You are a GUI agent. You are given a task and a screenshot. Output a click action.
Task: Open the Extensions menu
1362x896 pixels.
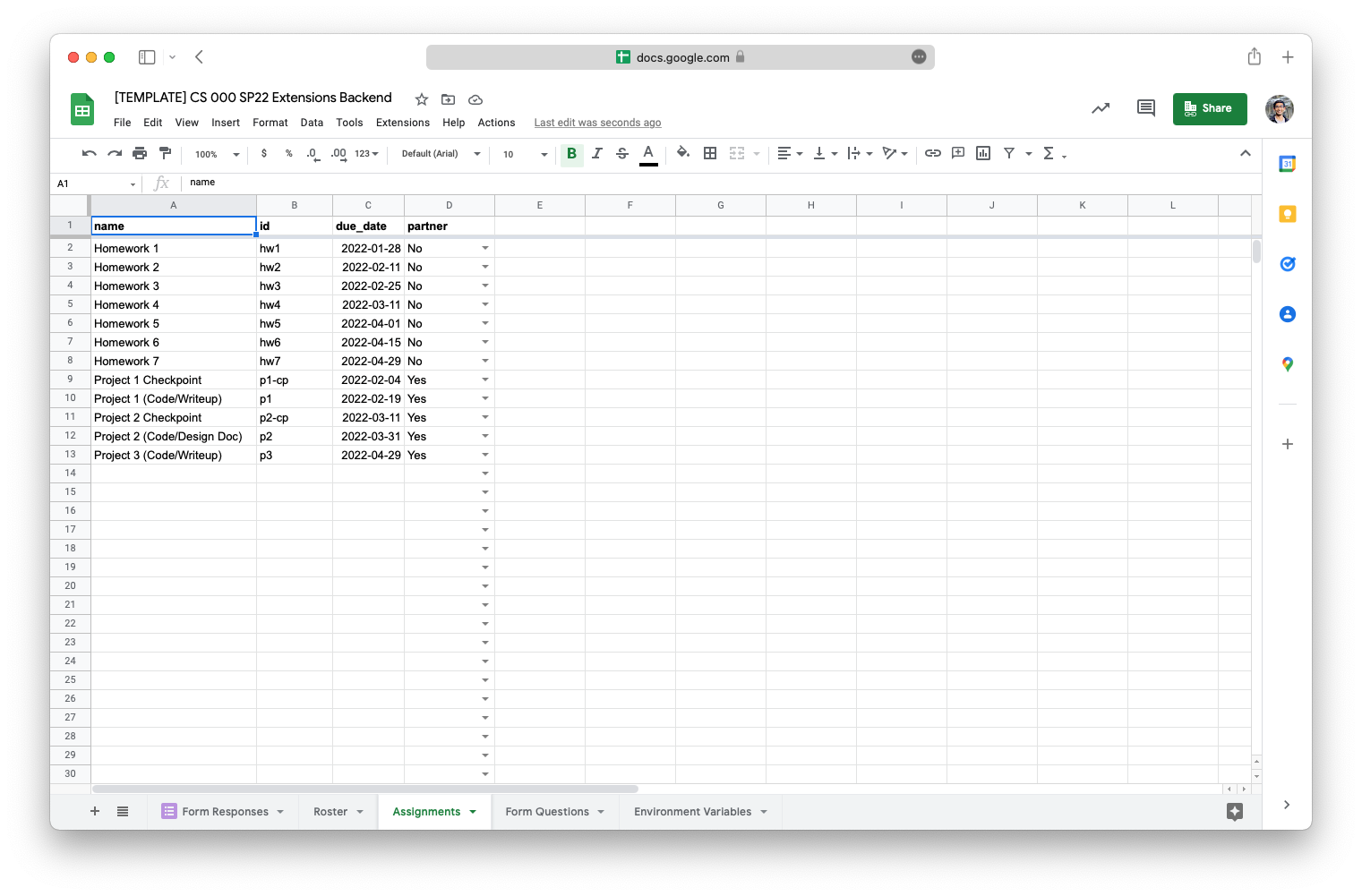pos(403,123)
